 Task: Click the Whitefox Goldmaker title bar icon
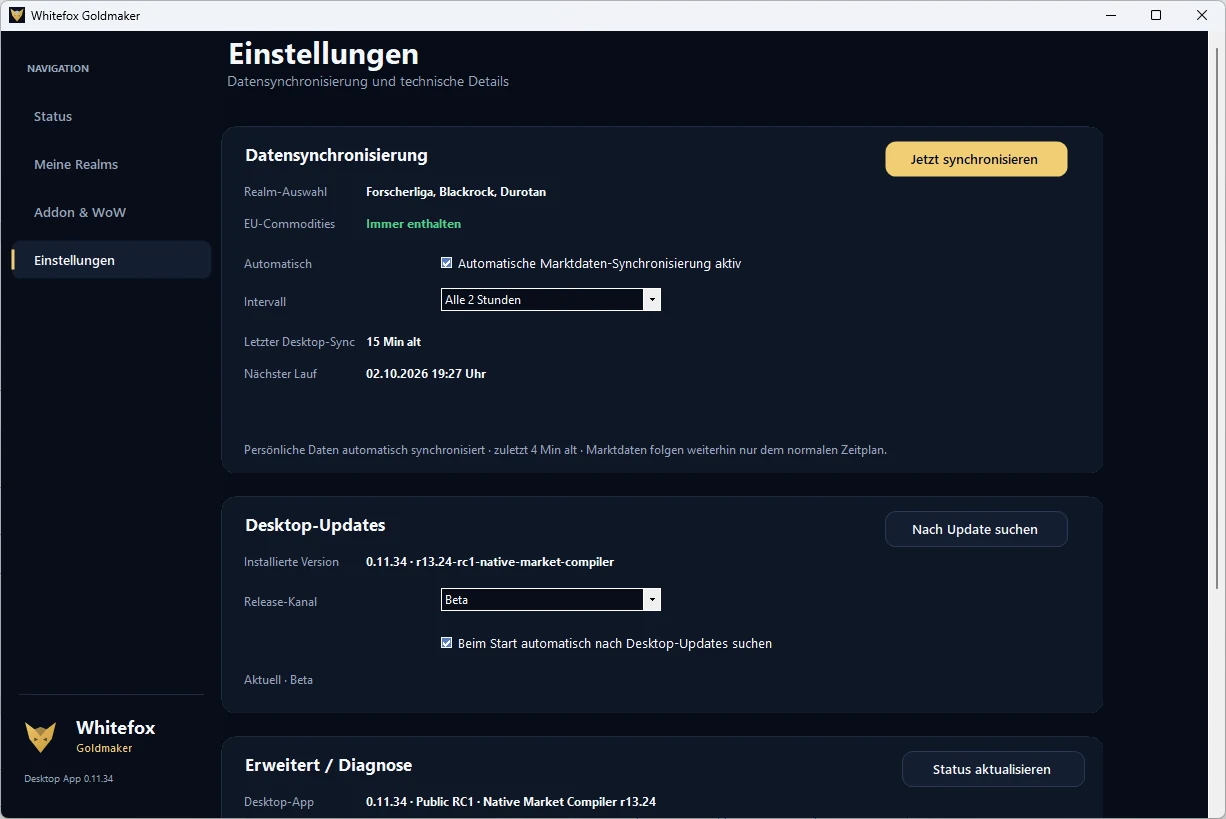click(16, 15)
